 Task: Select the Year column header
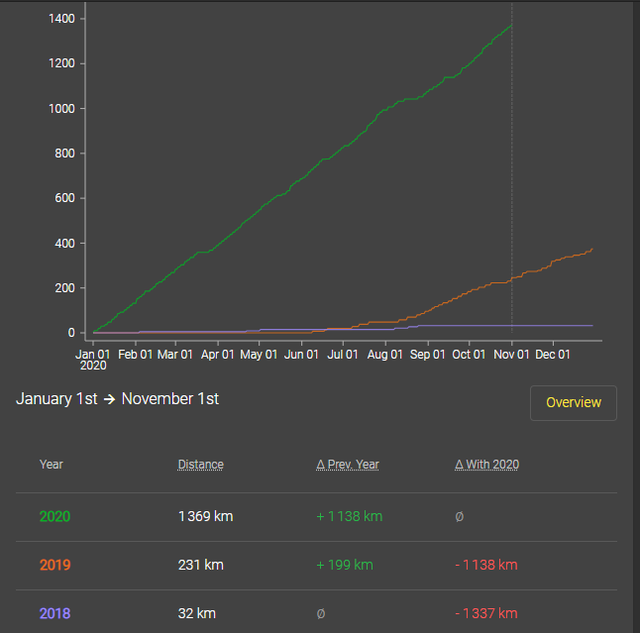(x=51, y=464)
